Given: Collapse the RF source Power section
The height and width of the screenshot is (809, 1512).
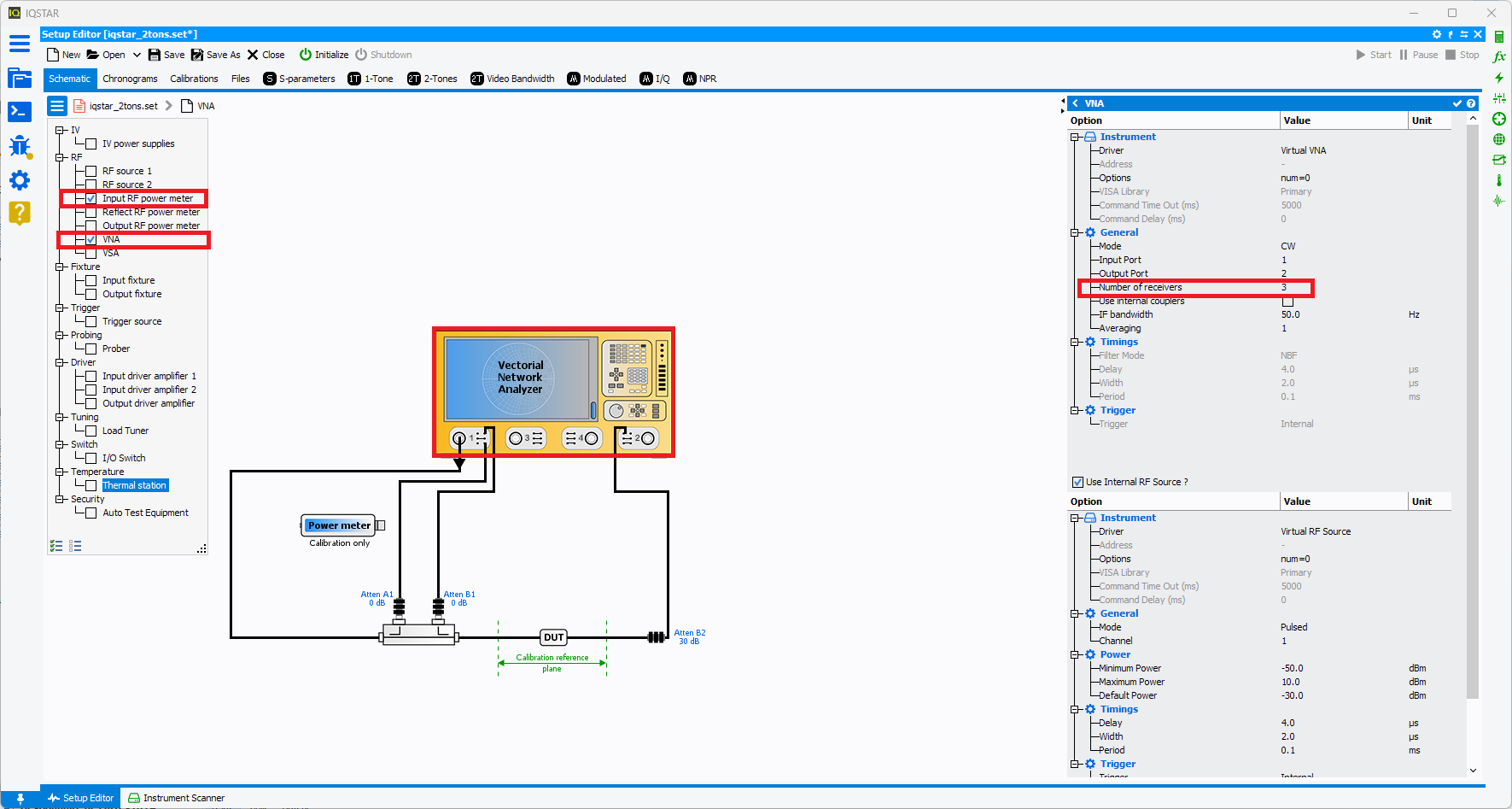Looking at the screenshot, I should pyautogui.click(x=1076, y=654).
